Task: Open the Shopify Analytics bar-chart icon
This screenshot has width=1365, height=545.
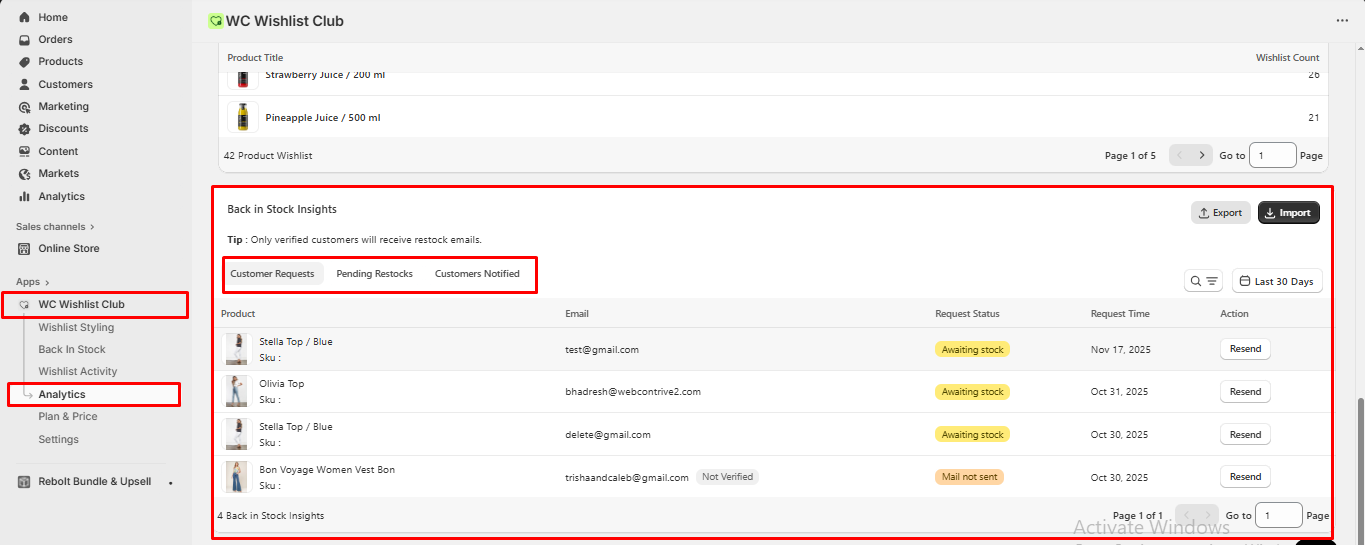Action: pos(24,197)
